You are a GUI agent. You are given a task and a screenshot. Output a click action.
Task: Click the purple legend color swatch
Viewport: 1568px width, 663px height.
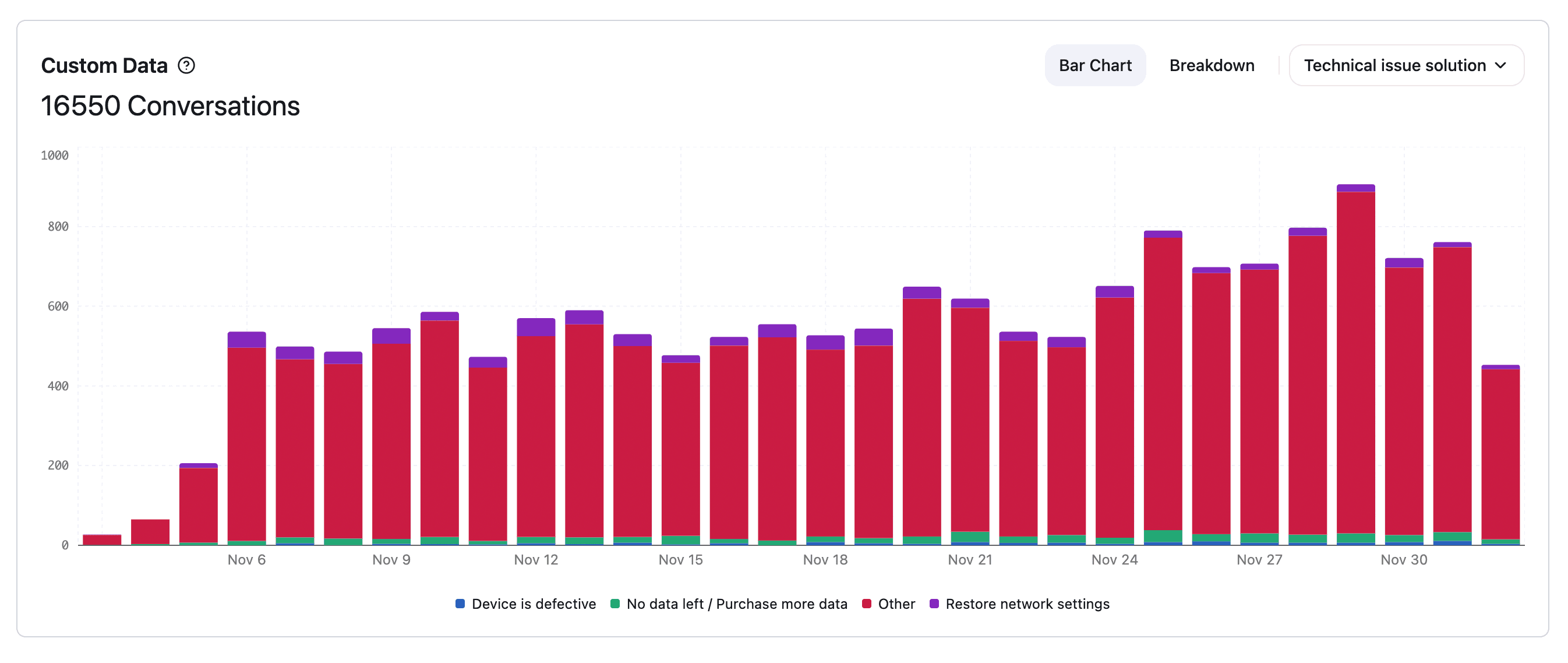pyautogui.click(x=934, y=604)
